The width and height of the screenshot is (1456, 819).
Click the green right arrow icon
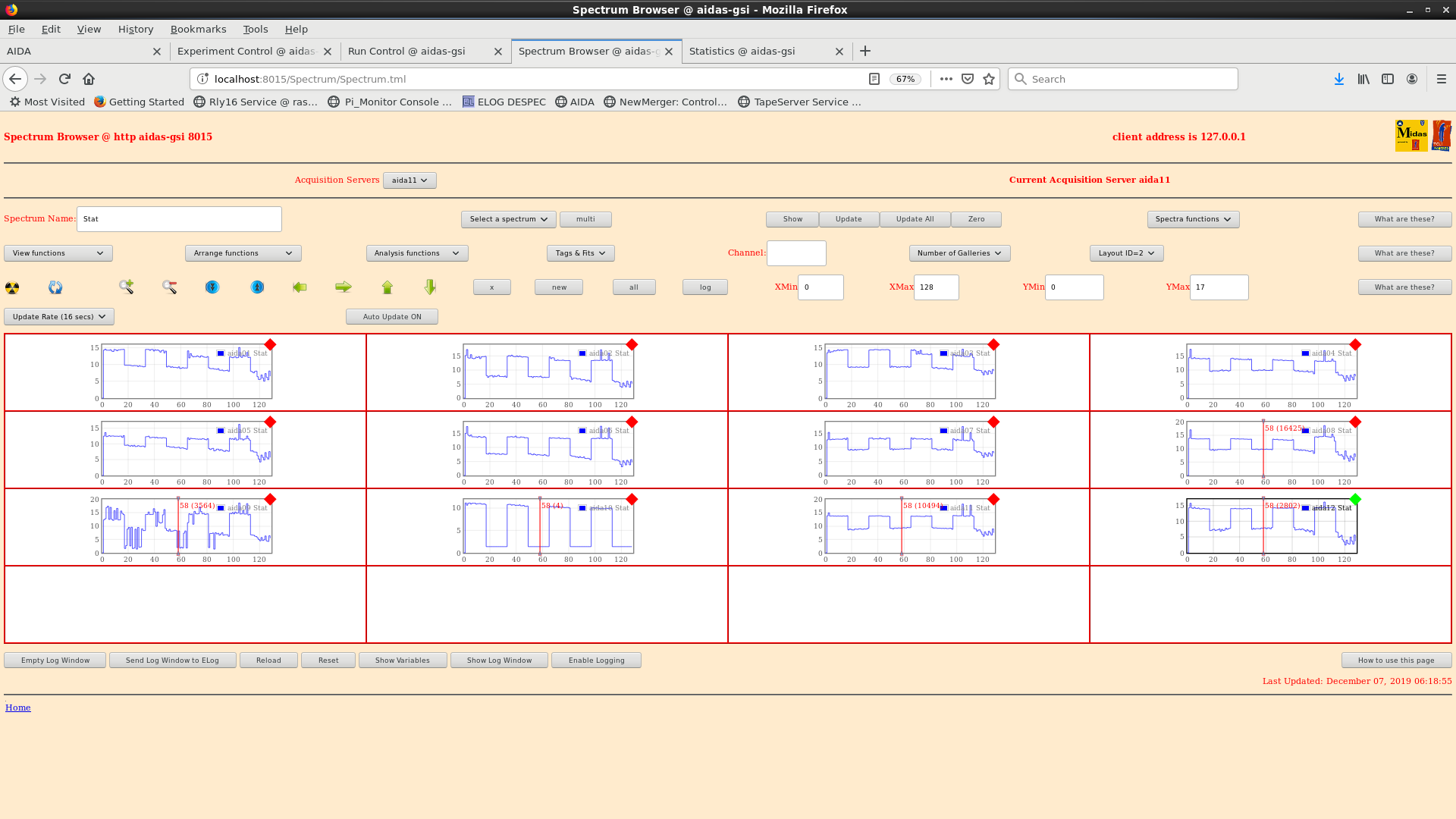click(x=344, y=287)
